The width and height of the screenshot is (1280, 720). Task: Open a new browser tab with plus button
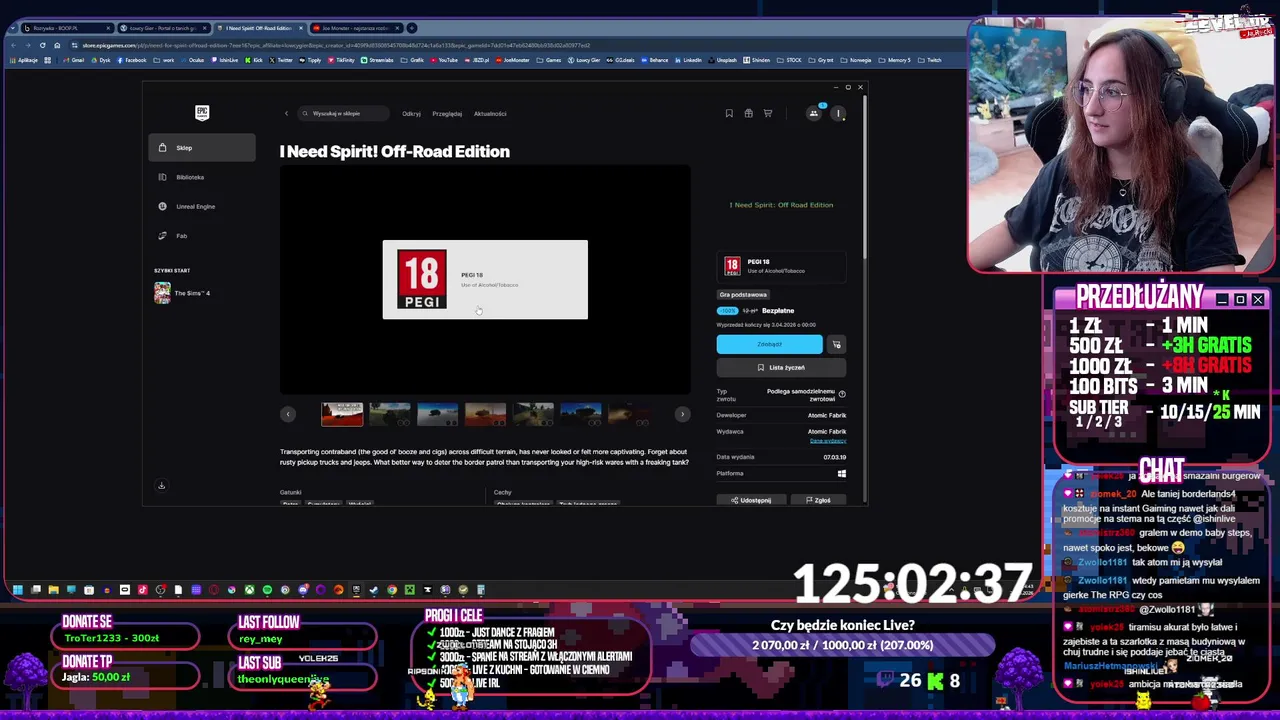(412, 28)
